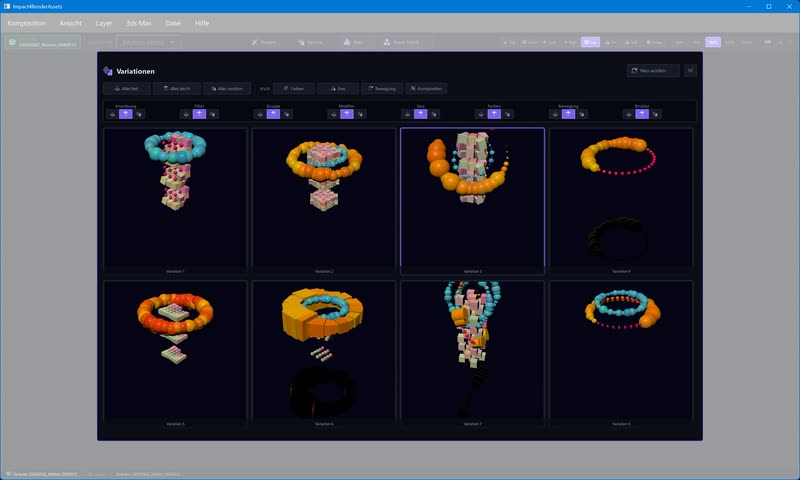Click the Neu würfeln button
Viewport: 800px width, 480px height.
[653, 70]
